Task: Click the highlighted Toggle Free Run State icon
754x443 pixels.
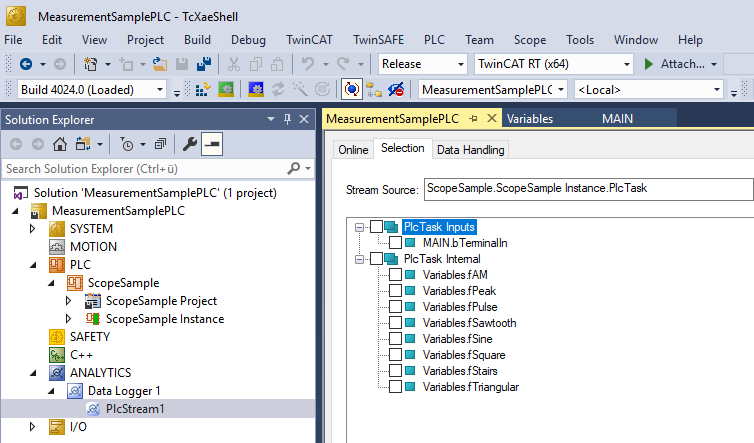Action: [x=352, y=89]
